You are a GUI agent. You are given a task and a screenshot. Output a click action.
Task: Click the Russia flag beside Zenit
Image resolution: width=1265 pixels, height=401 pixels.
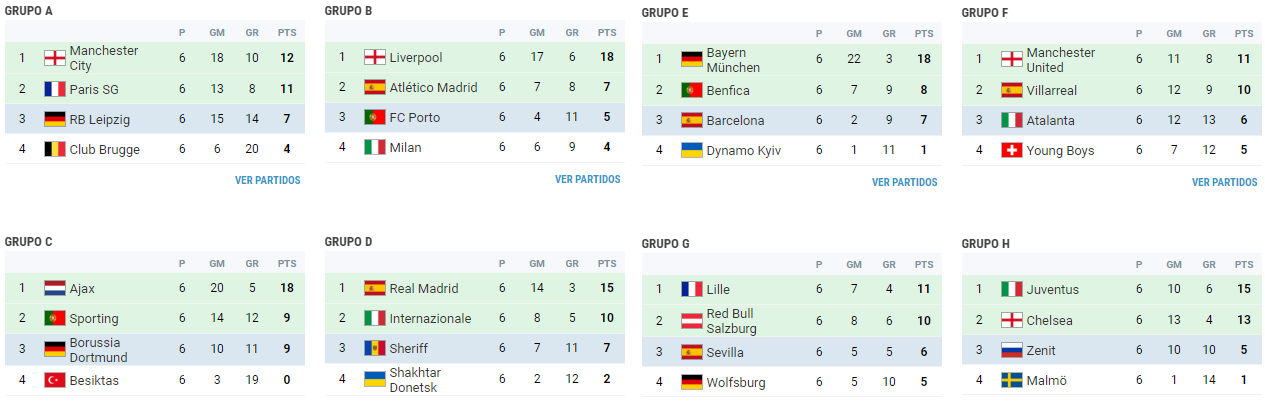(x=1012, y=350)
